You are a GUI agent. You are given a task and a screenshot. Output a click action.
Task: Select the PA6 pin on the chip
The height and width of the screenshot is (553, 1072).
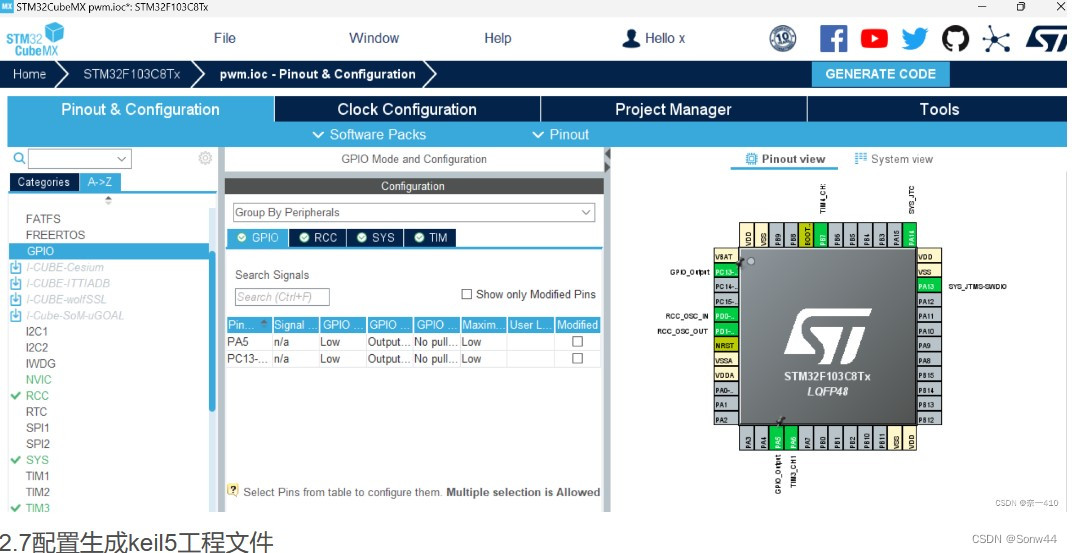(794, 437)
